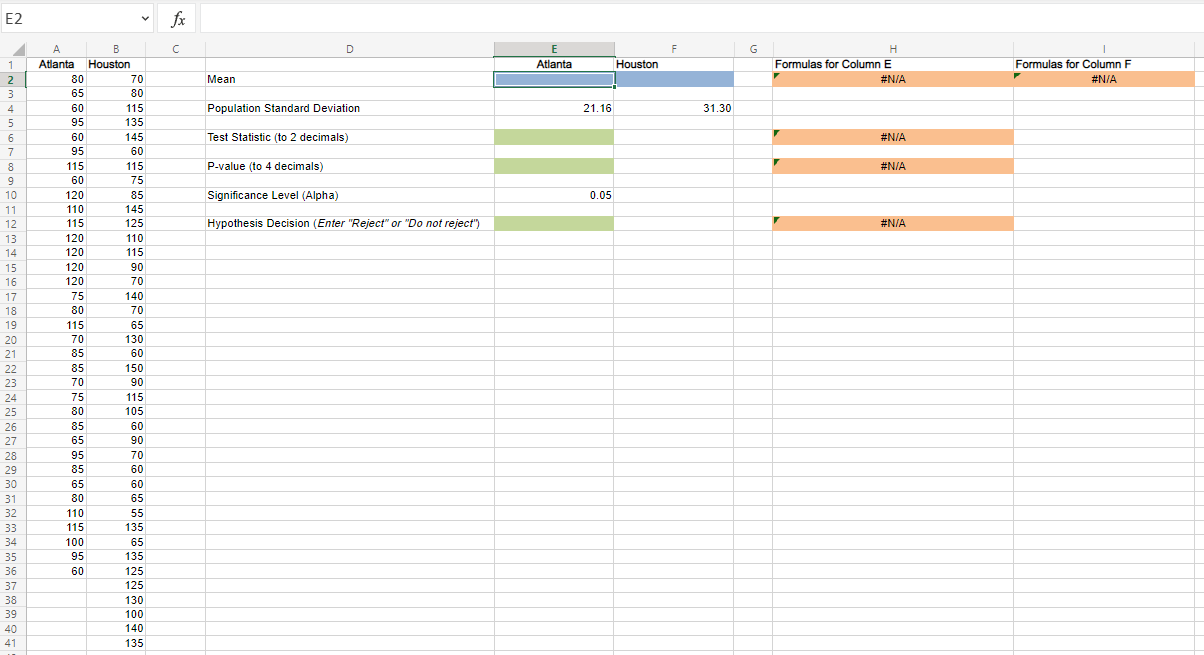Click the green Hypothesis Decision answer cell

[554, 224]
